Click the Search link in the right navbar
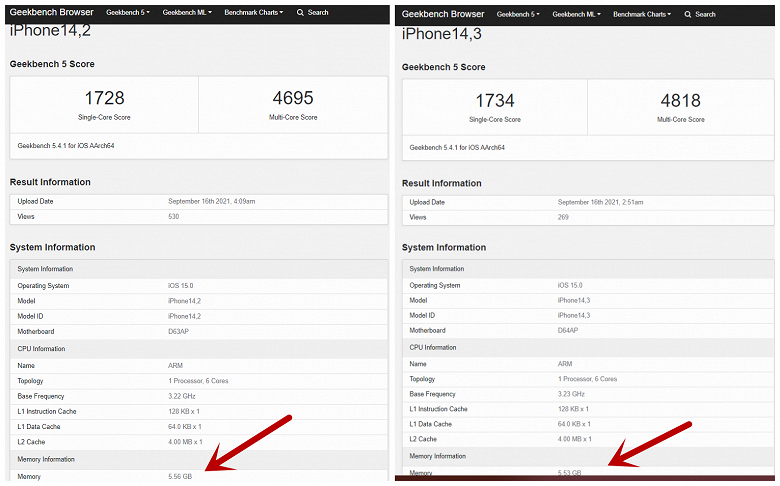Viewport: 780px width, 486px height. tap(705, 14)
